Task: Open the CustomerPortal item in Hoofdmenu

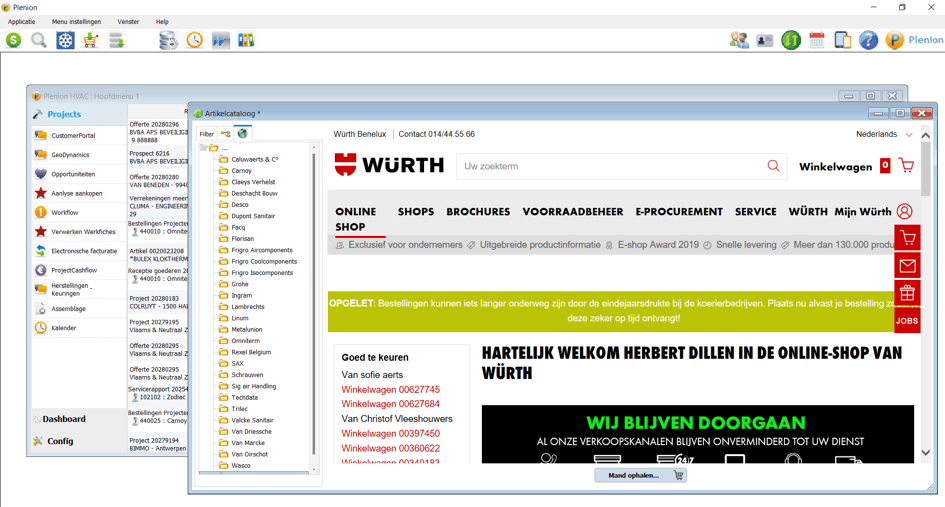Action: (78, 136)
